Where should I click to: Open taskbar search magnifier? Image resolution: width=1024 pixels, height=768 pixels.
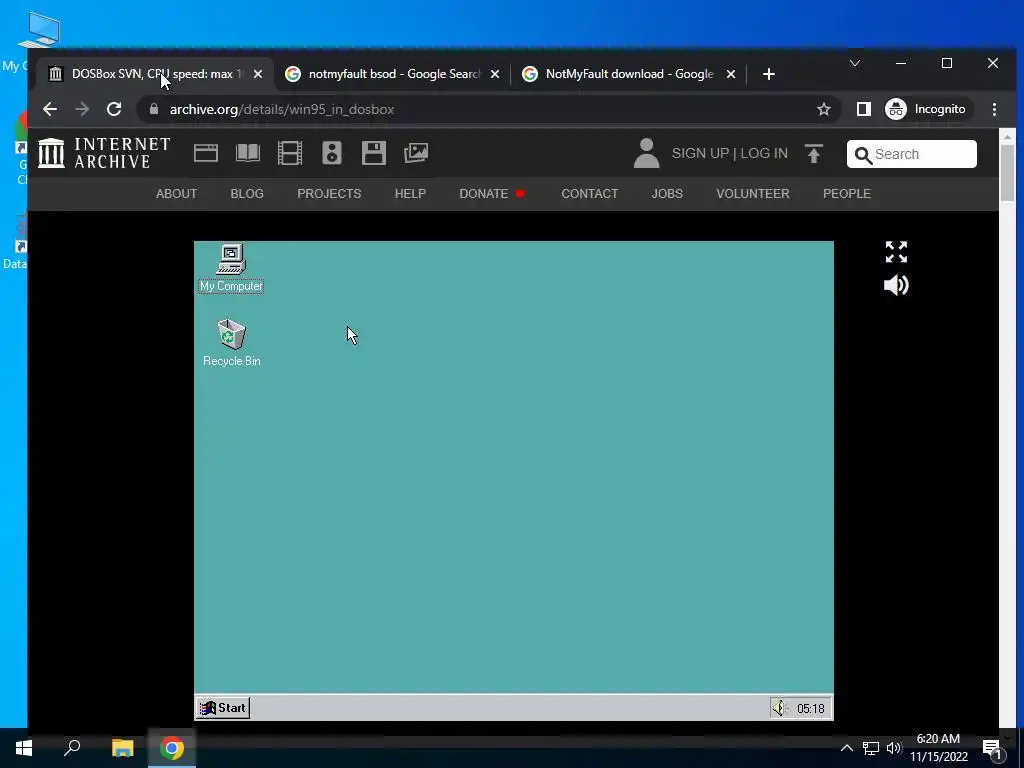coord(72,748)
